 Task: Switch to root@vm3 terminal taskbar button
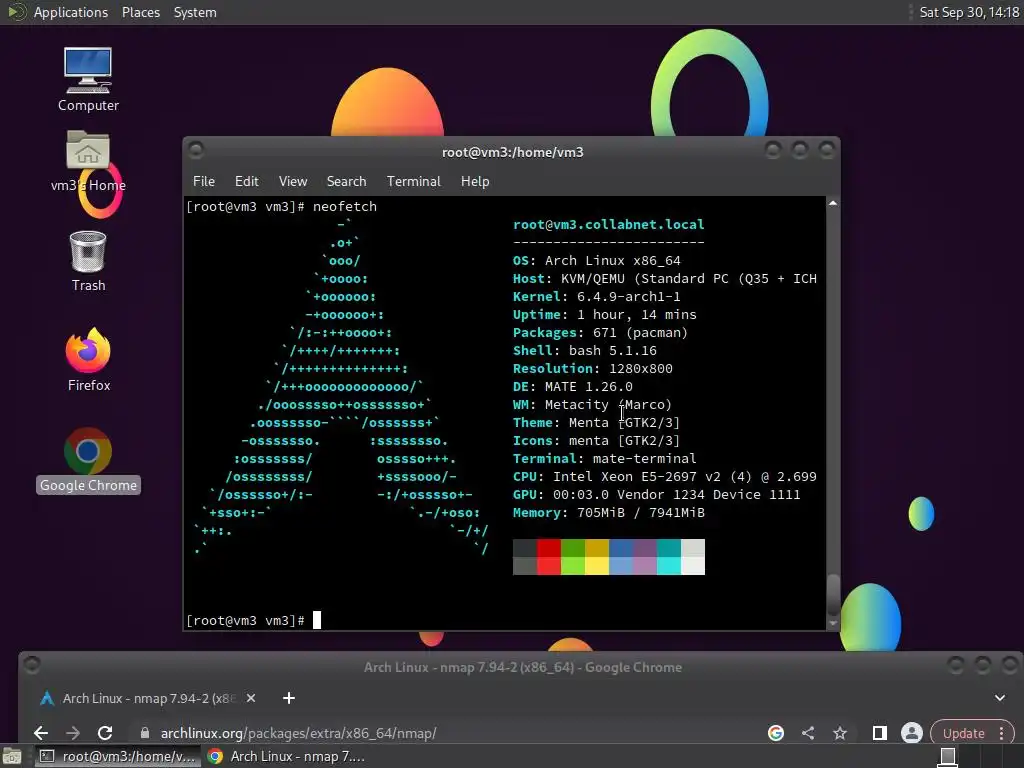118,756
